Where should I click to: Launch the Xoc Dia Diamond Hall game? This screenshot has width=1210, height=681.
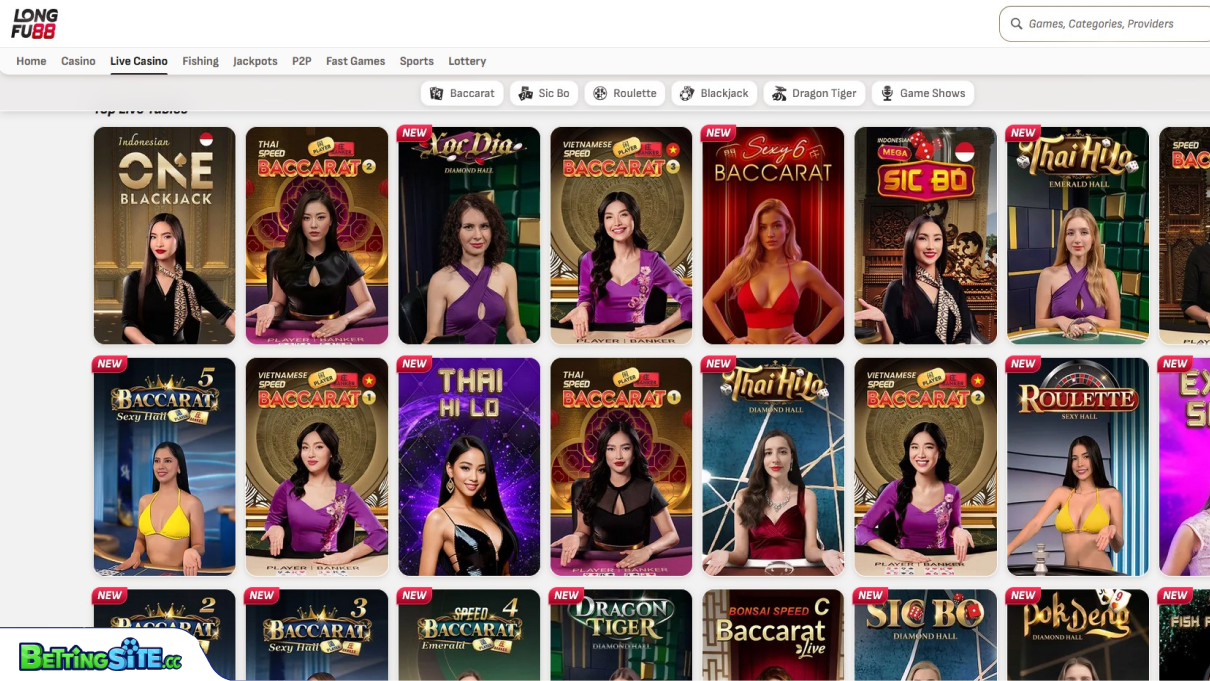(x=469, y=235)
